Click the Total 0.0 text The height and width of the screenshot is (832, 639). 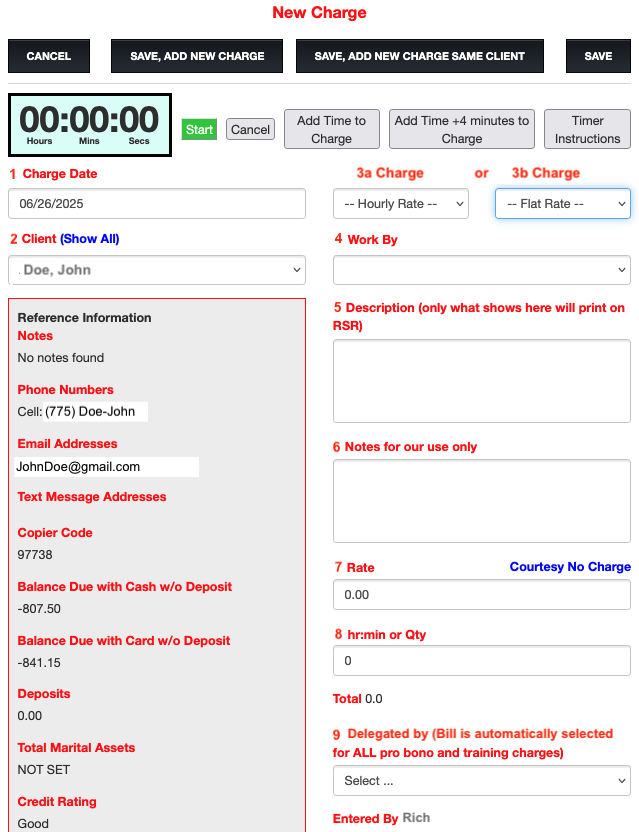point(358,699)
